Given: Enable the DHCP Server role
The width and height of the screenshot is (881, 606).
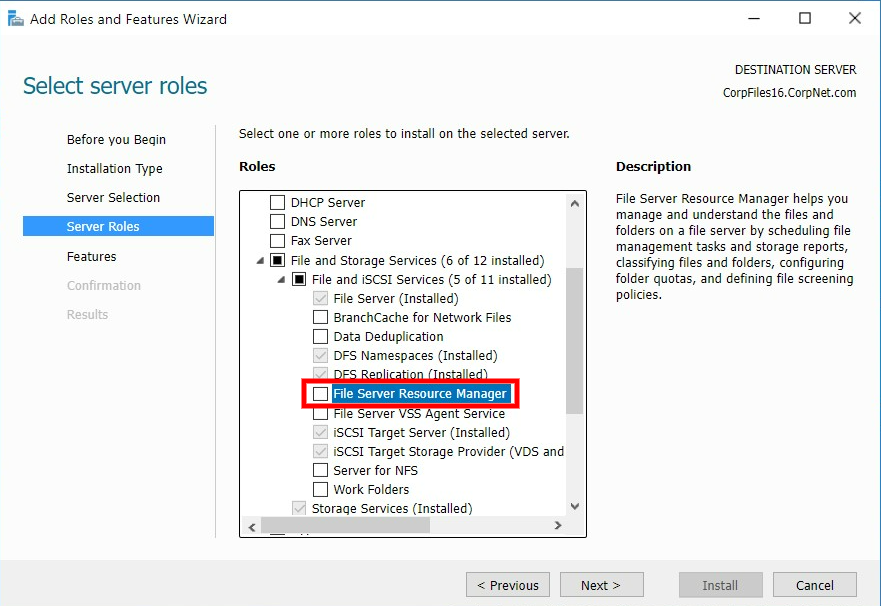Looking at the screenshot, I should (277, 202).
